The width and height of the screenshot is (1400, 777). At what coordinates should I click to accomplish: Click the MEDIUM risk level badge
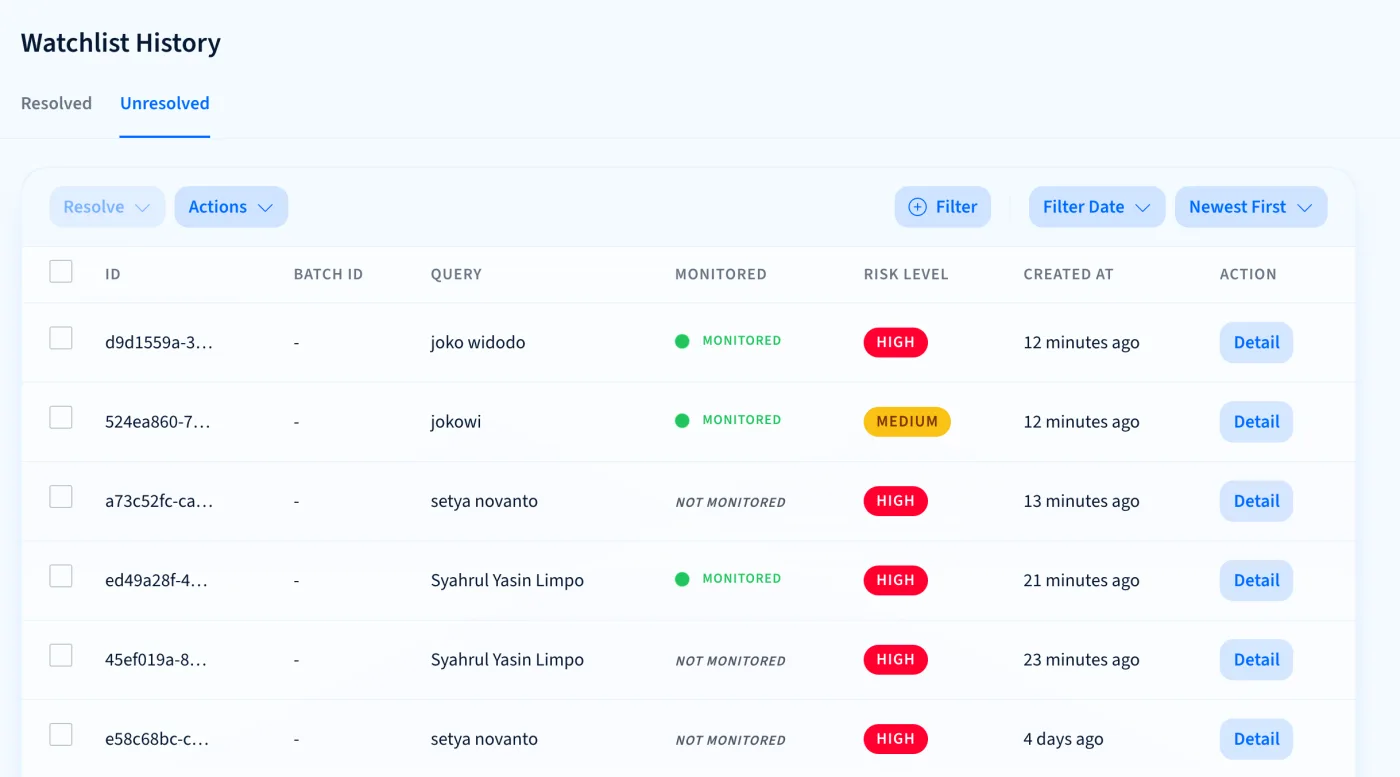pos(907,421)
